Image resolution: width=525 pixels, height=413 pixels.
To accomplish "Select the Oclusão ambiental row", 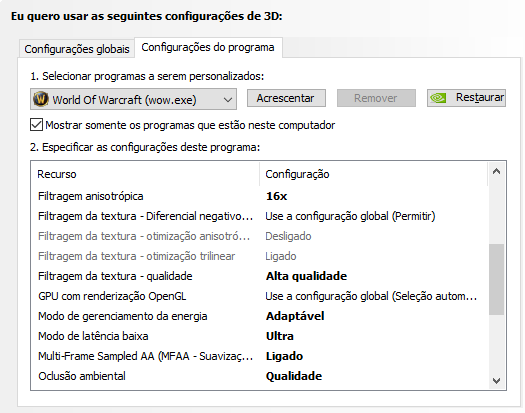I will coord(259,376).
